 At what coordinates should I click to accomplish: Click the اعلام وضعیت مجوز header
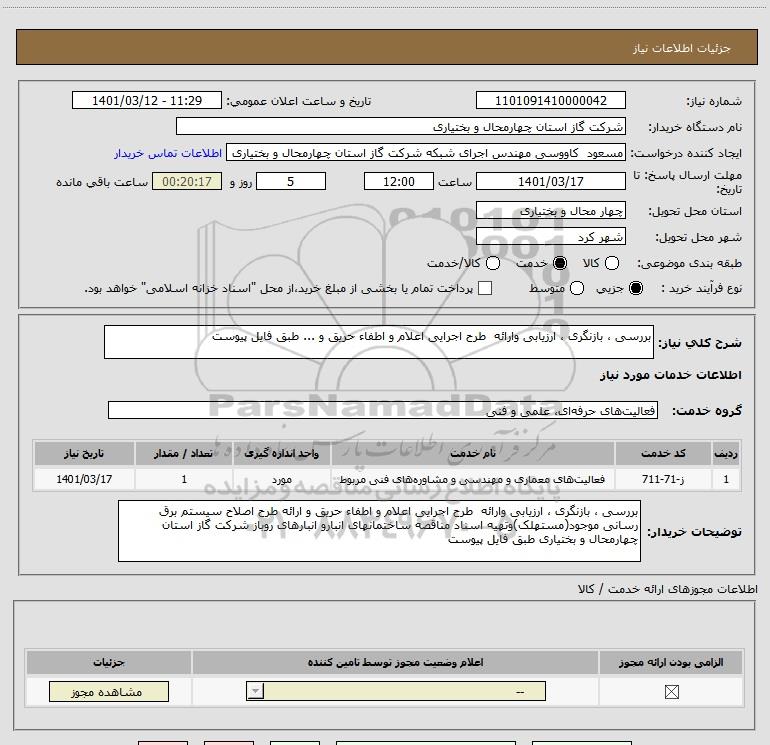click(x=395, y=662)
